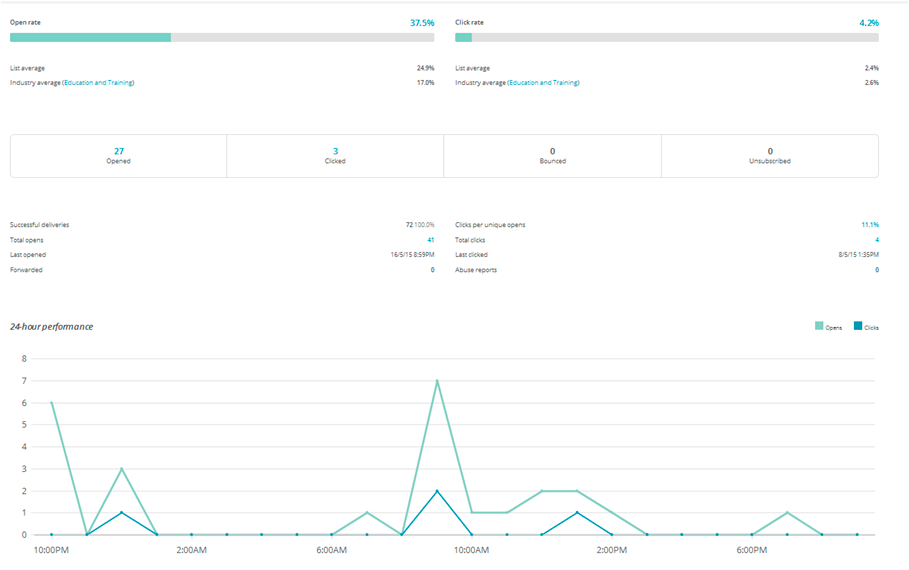This screenshot has width=909, height=570.
Task: Click Education and Training link under Open rate
Action: pos(98,83)
